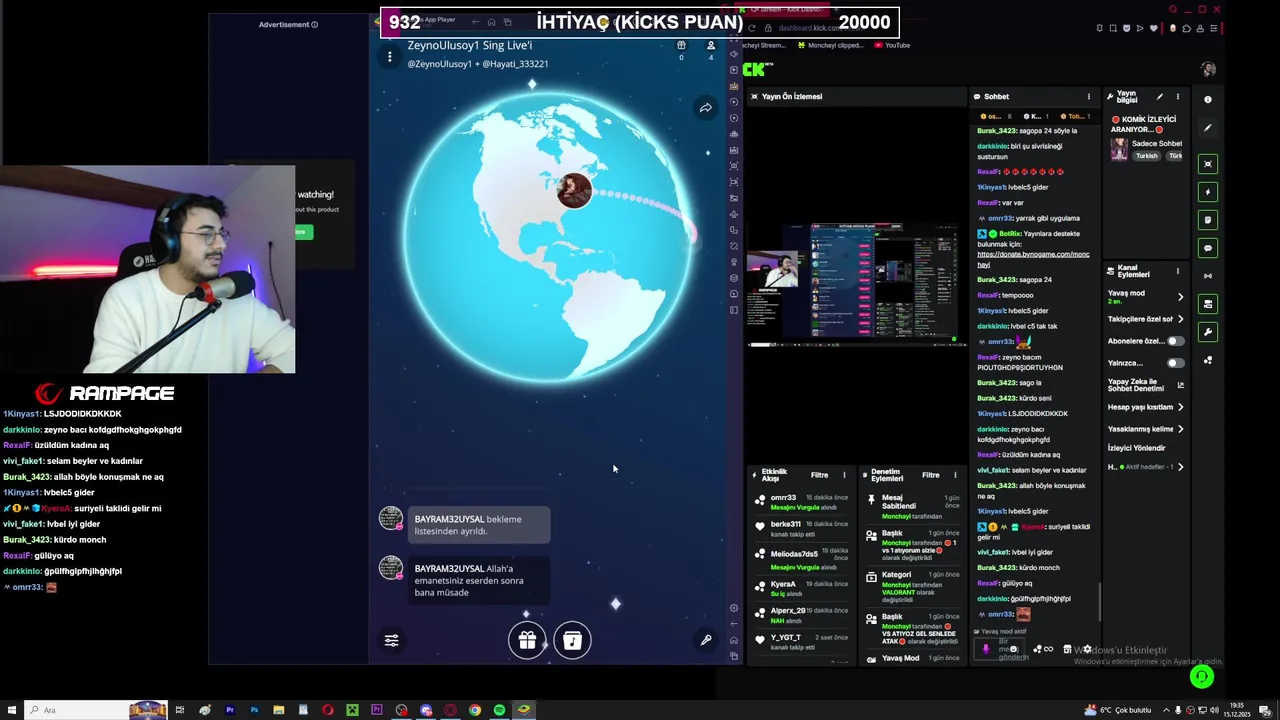The width and height of the screenshot is (1280, 720).
Task: Open Etkinlik Akışı three-dot menu
Action: [x=844, y=475]
